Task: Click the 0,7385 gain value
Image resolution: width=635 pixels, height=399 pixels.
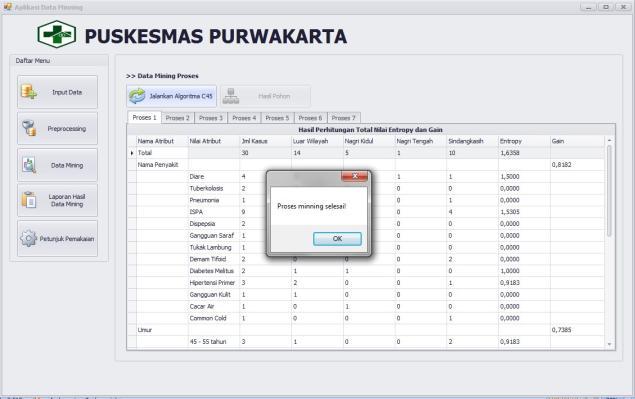Action: coord(578,330)
